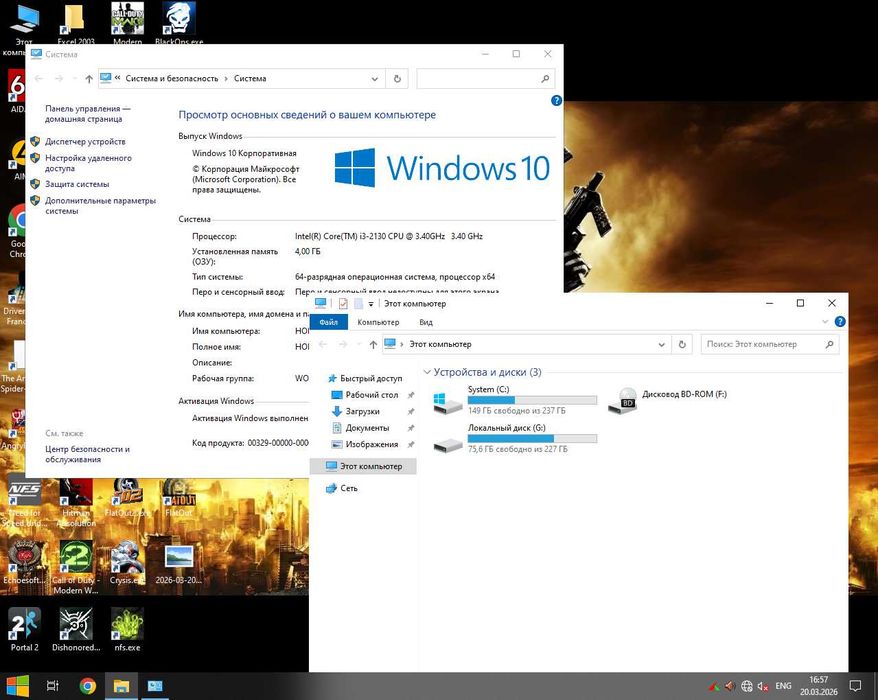Open help in the Система window
This screenshot has height=700, width=878.
556,100
